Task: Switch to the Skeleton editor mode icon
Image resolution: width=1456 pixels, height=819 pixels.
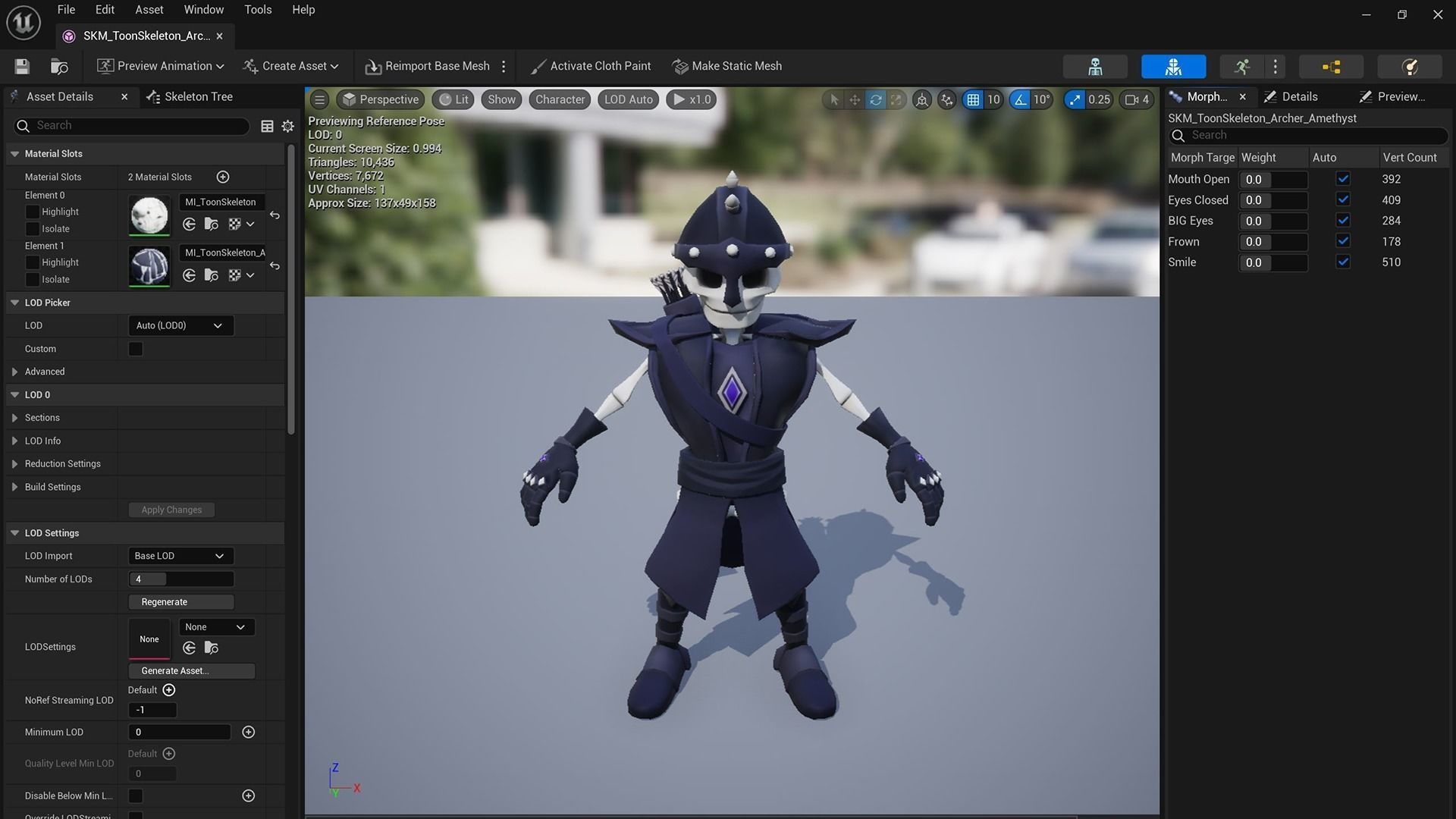Action: (x=1095, y=67)
